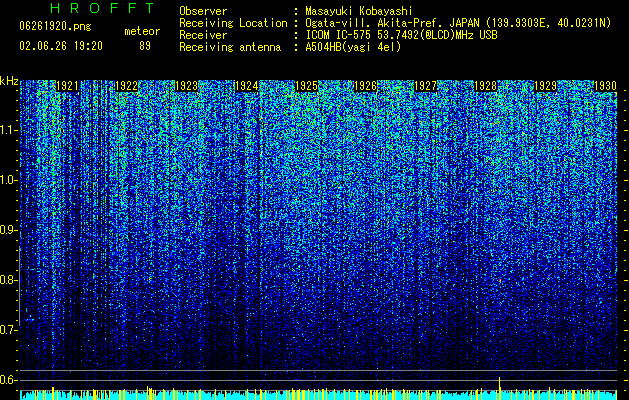The image size is (629, 400).
Task: Click the 1925 time marker
Action: [306, 86]
